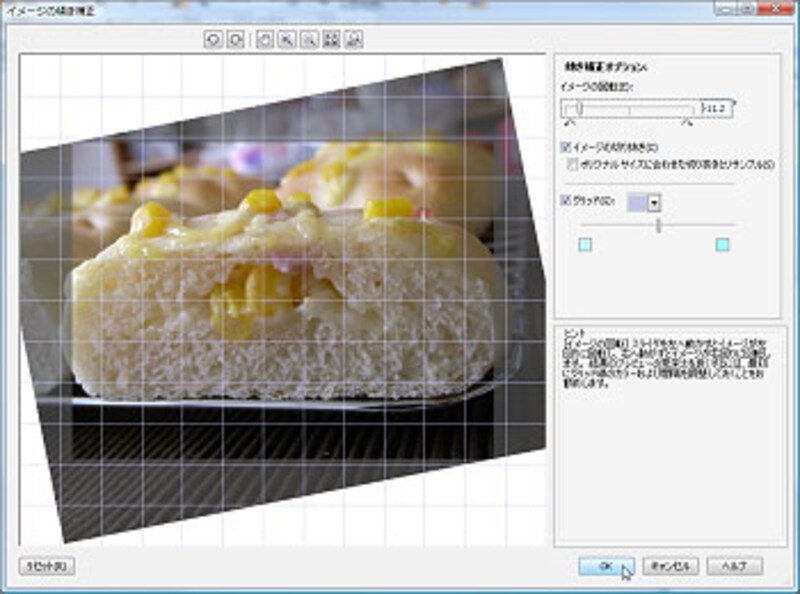Click the last toolbar icon for actual size

354,39
